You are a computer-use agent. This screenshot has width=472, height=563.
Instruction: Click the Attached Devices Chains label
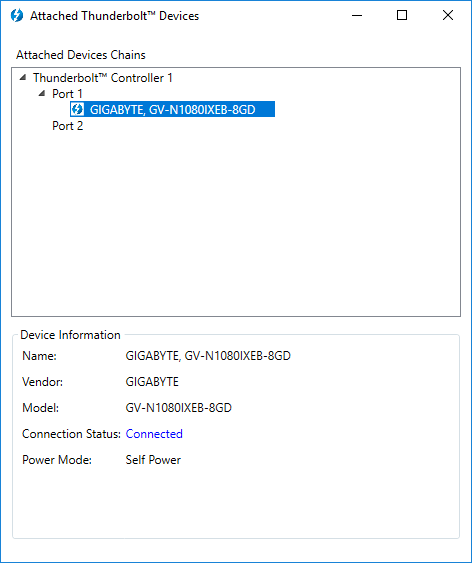[x=81, y=55]
